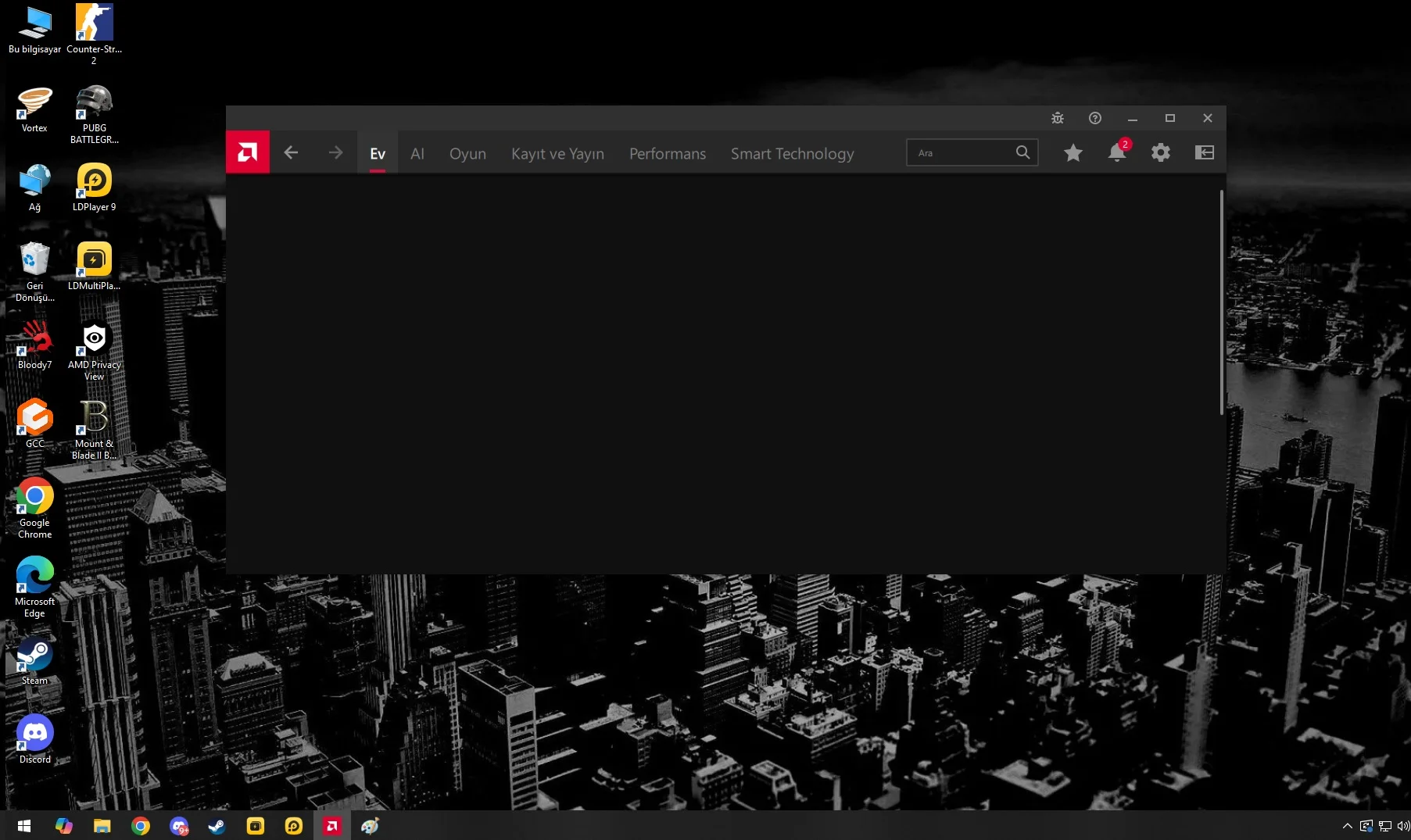Select the Bloody7 desktop shortcut
The width and height of the screenshot is (1411, 840).
[34, 345]
